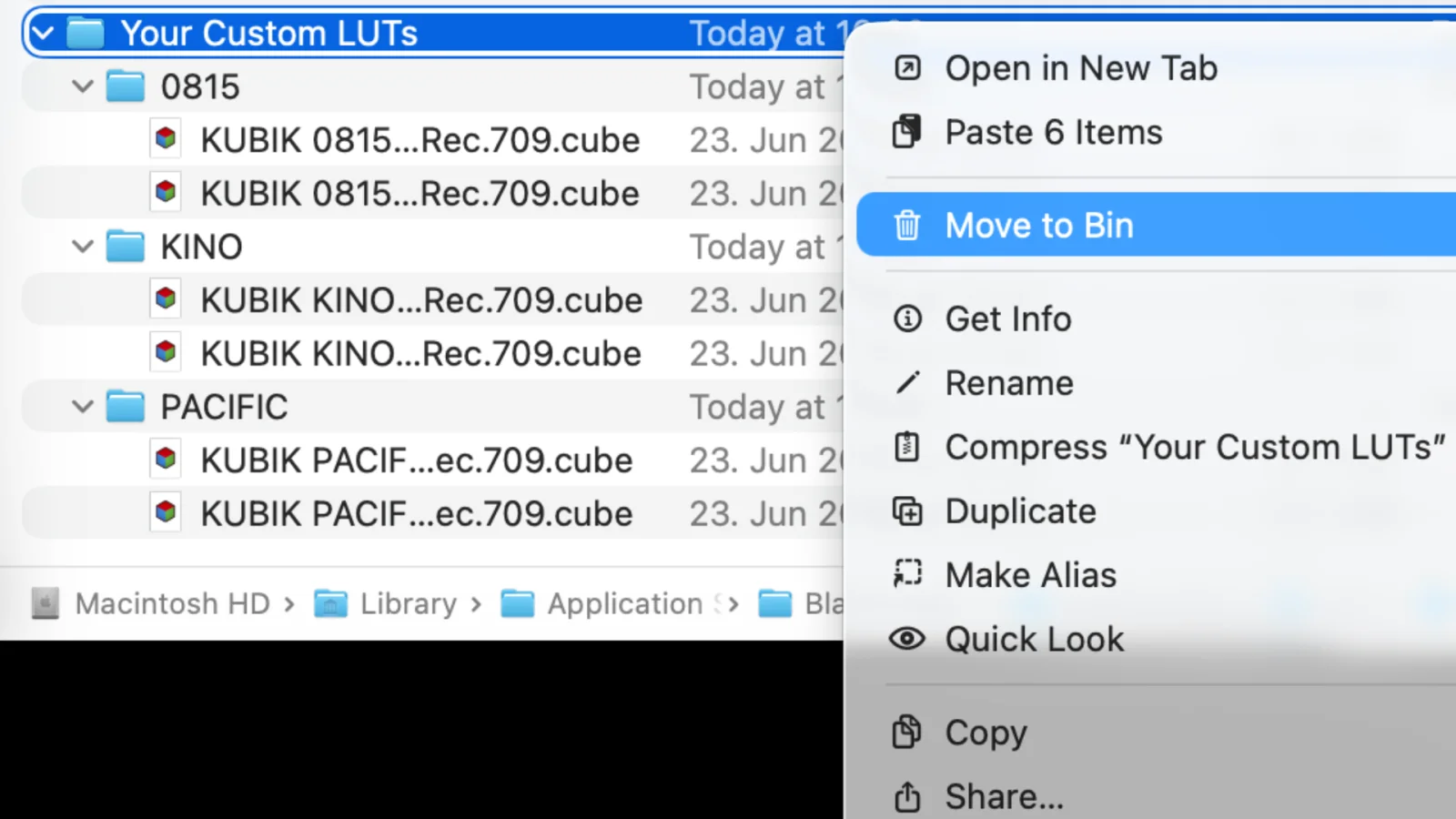Click the pencil icon next to Rename
Viewport: 1456px width, 819px height.
907,382
